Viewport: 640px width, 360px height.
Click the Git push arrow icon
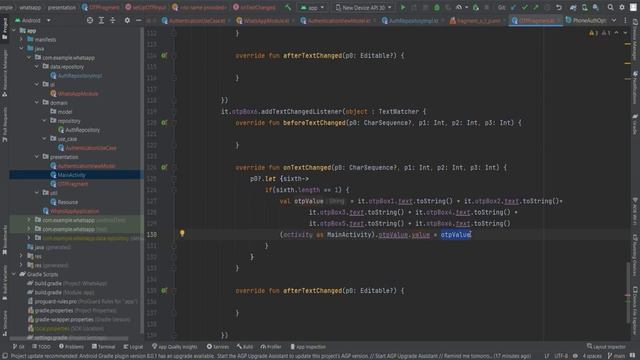(x=536, y=7)
